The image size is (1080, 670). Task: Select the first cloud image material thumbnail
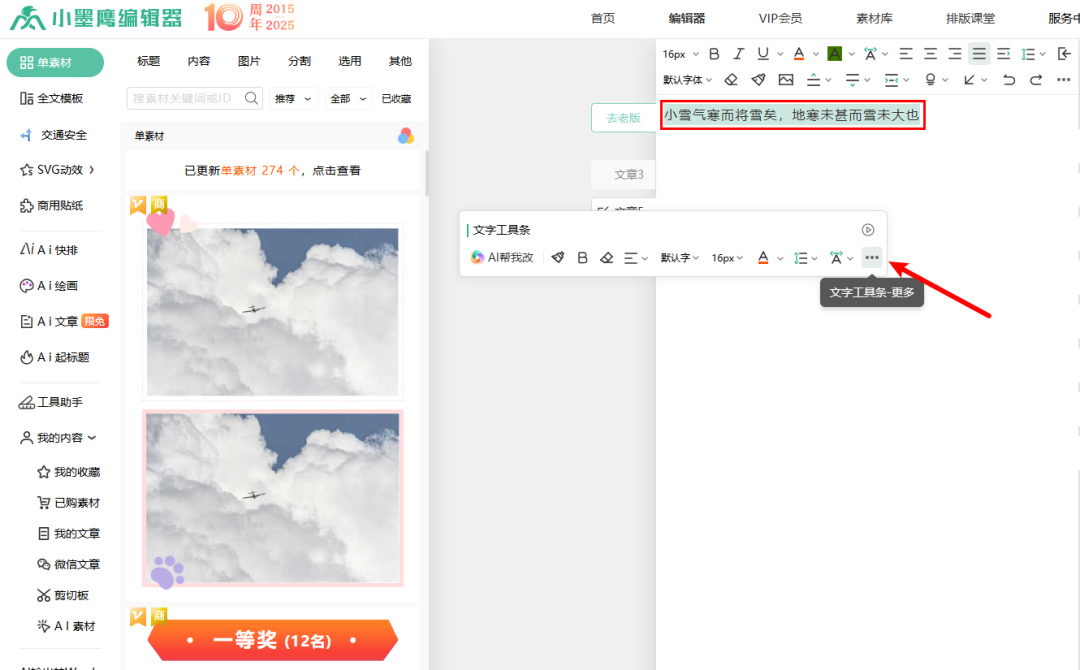273,311
